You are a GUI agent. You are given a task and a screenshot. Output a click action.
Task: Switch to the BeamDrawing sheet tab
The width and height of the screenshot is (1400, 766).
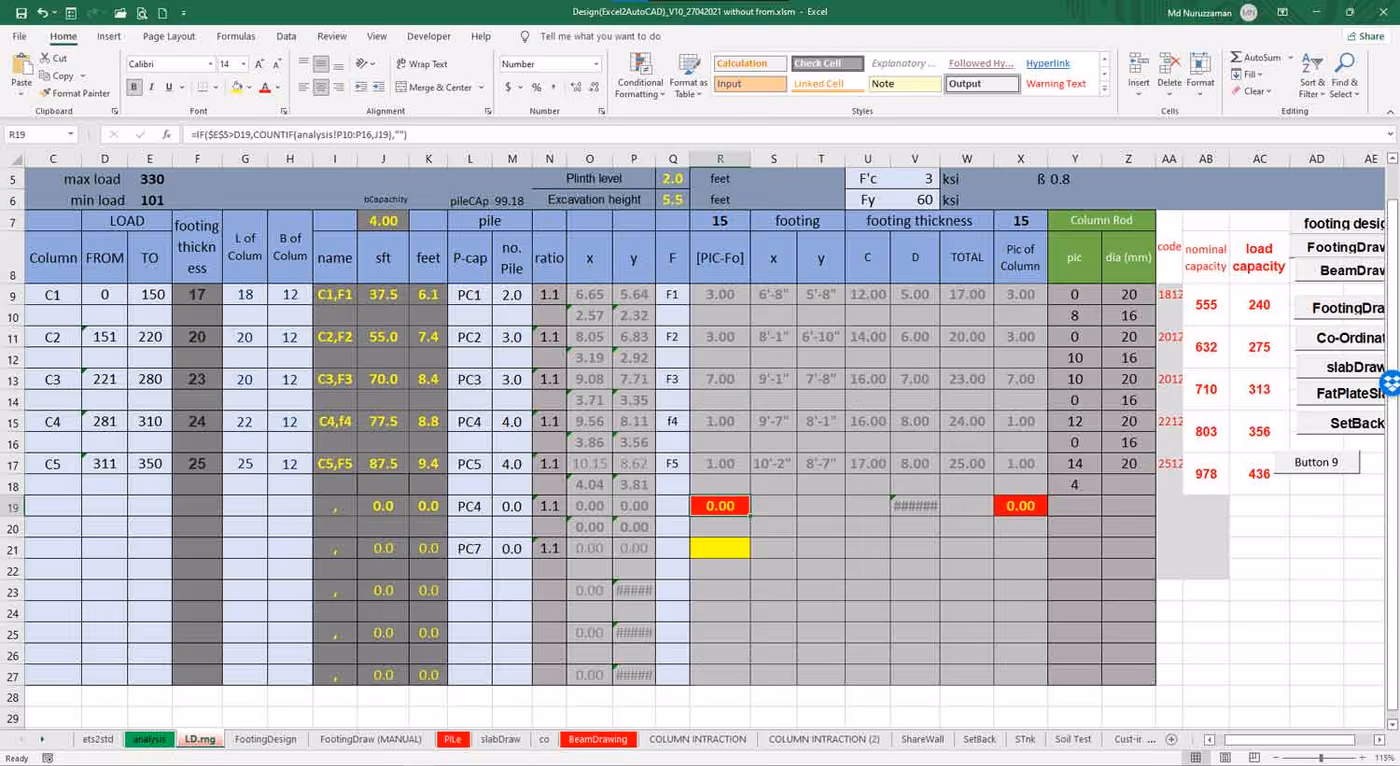pyautogui.click(x=598, y=739)
